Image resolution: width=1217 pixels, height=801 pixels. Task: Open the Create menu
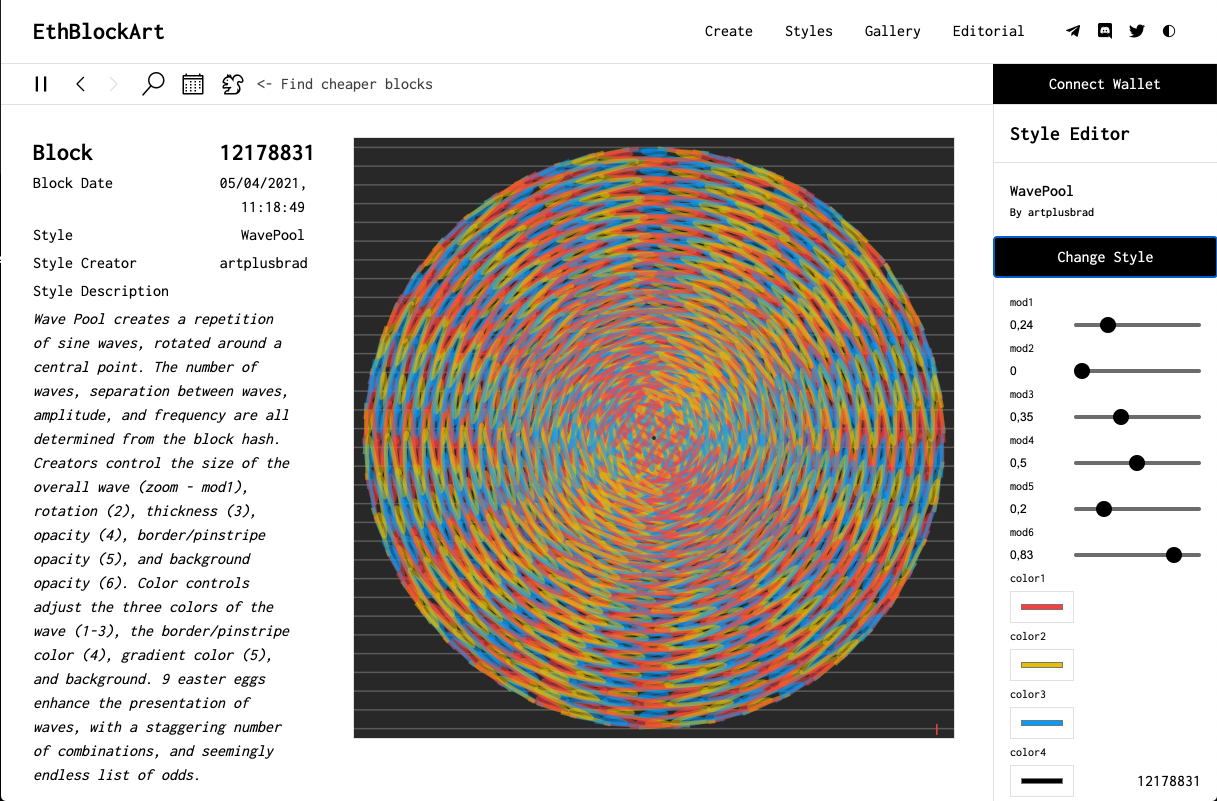(x=729, y=31)
